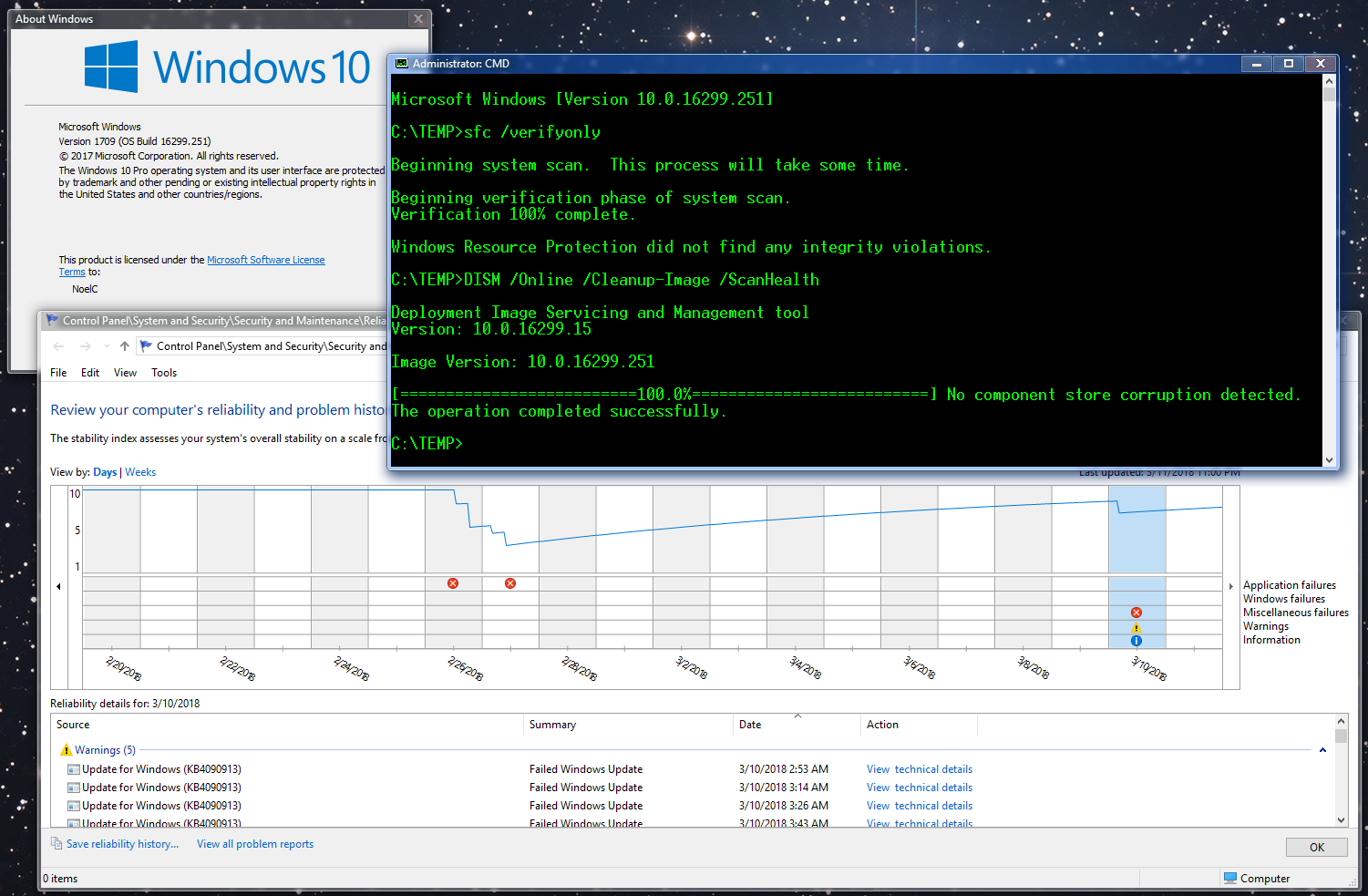Click the blue information icon in the chart

click(1137, 641)
